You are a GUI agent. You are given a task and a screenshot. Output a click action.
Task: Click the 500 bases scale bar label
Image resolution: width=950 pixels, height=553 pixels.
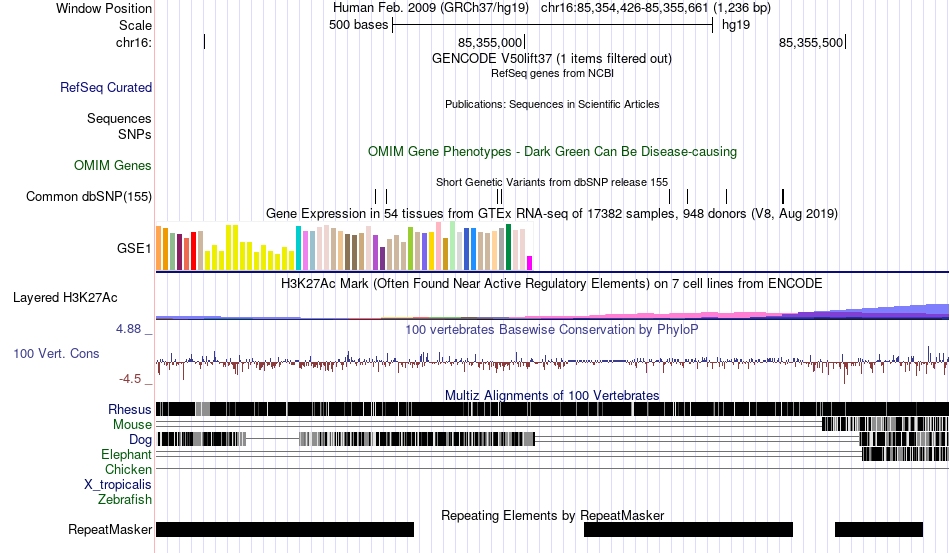coord(359,25)
